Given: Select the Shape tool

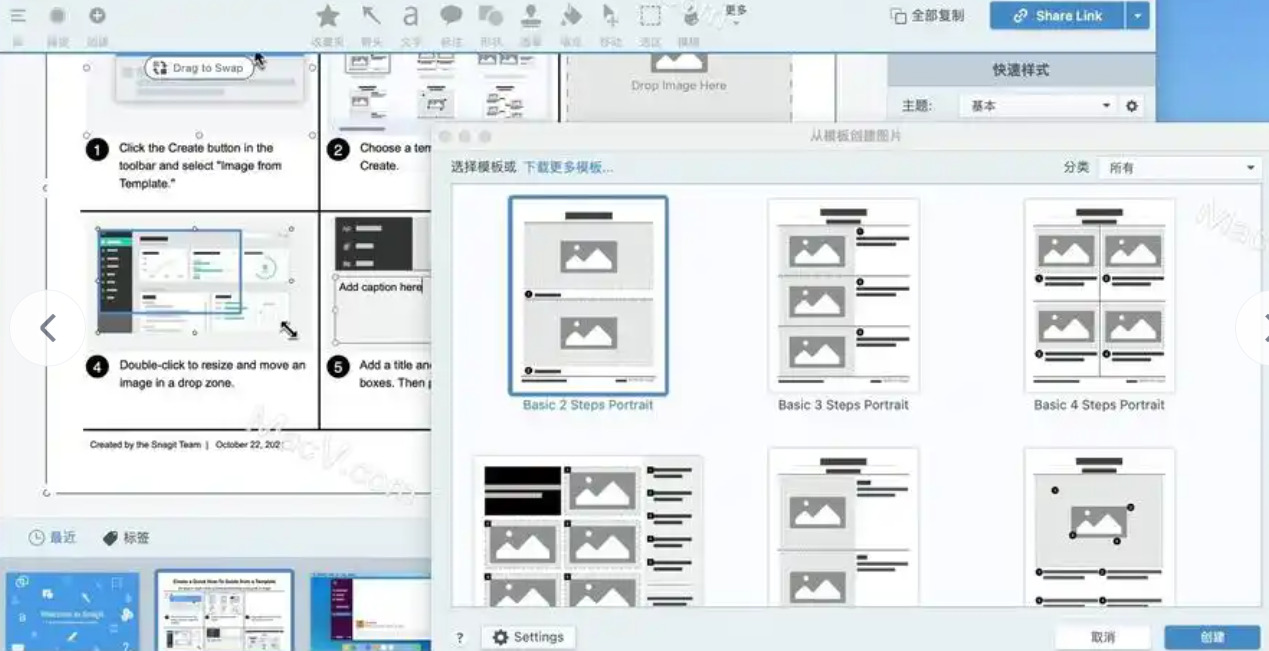Looking at the screenshot, I should (491, 16).
